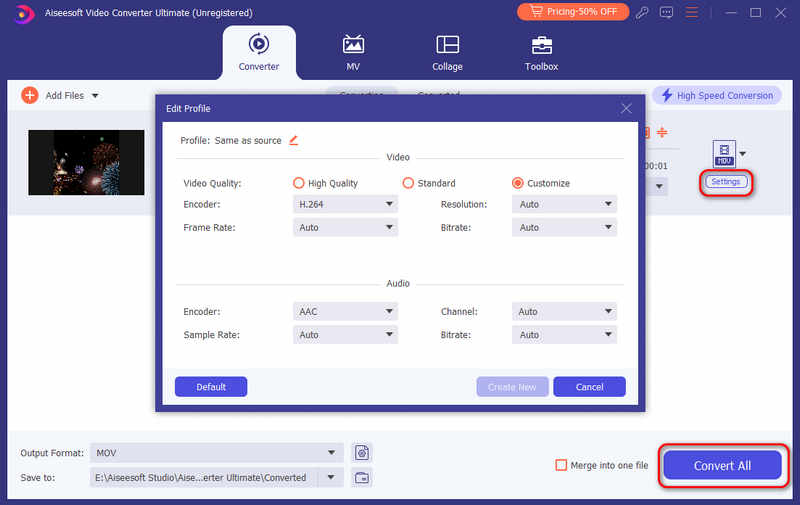Open the Toolbox tab
The width and height of the screenshot is (800, 505).
(x=541, y=53)
